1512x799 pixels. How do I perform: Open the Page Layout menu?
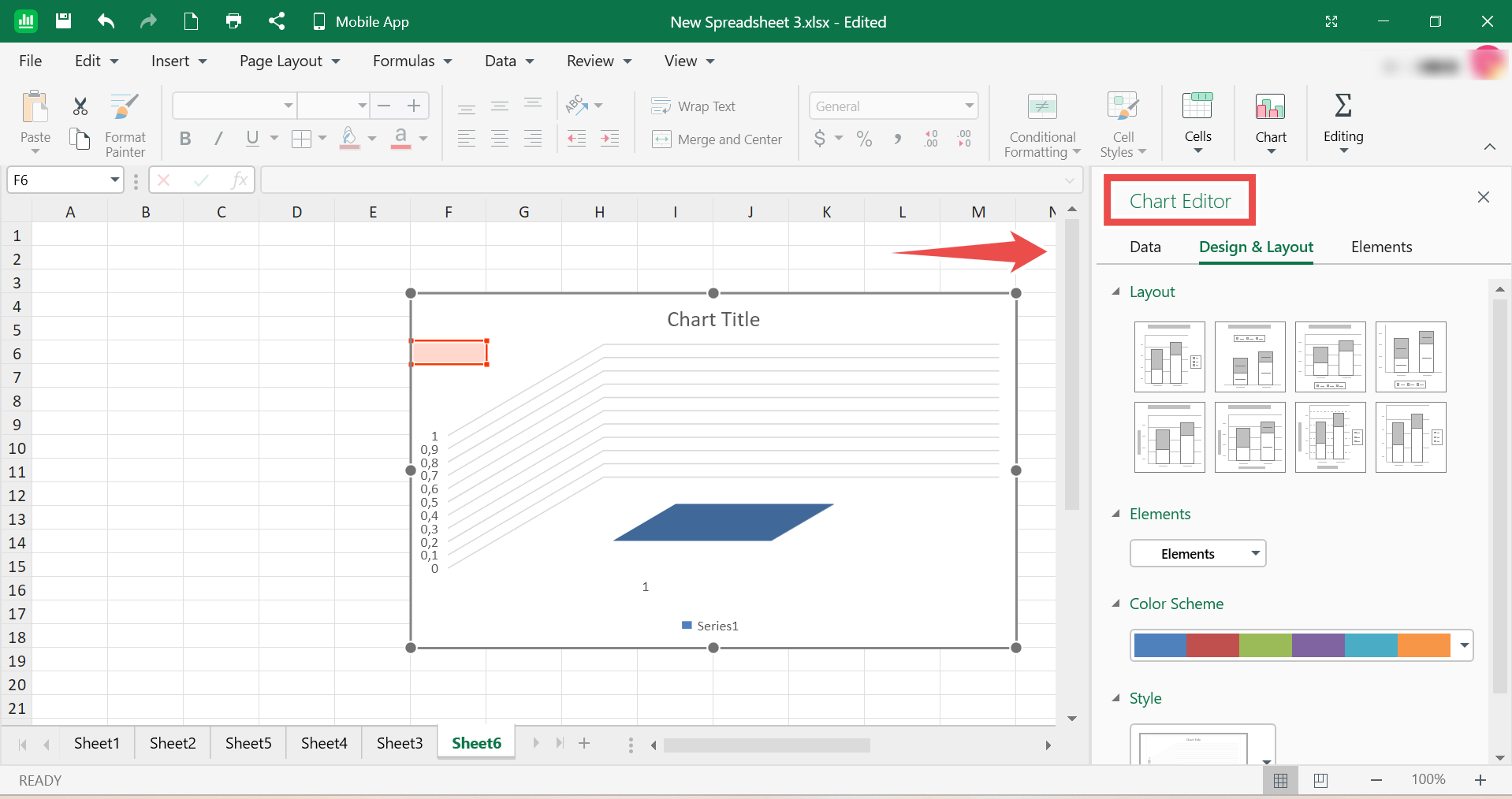click(x=289, y=61)
